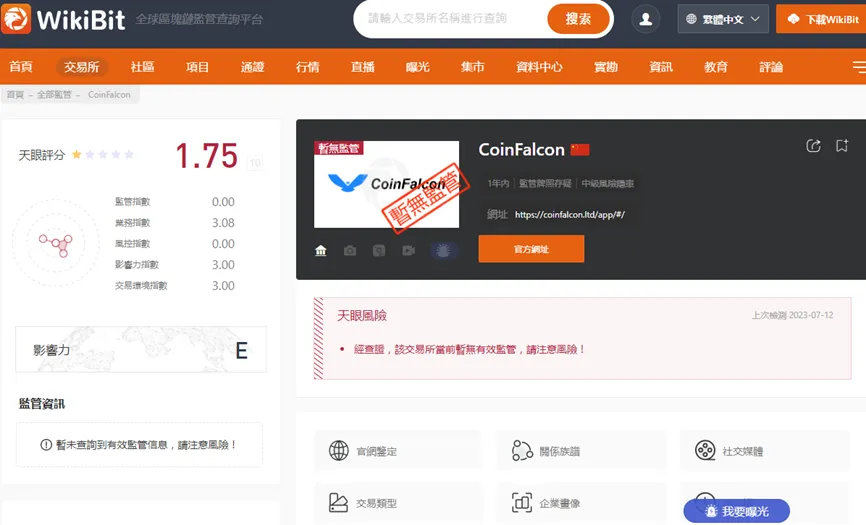Go to 首頁 in the navigation bar

coord(21,67)
